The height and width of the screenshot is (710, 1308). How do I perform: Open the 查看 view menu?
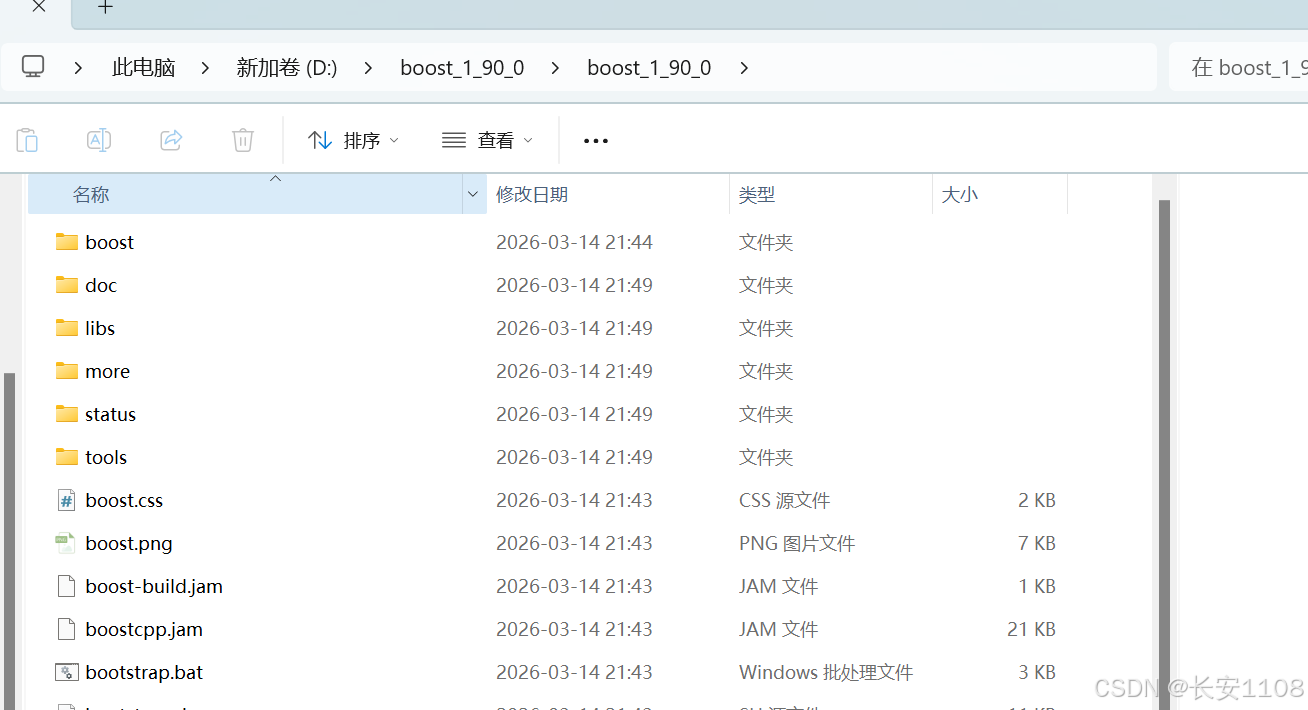(x=488, y=140)
